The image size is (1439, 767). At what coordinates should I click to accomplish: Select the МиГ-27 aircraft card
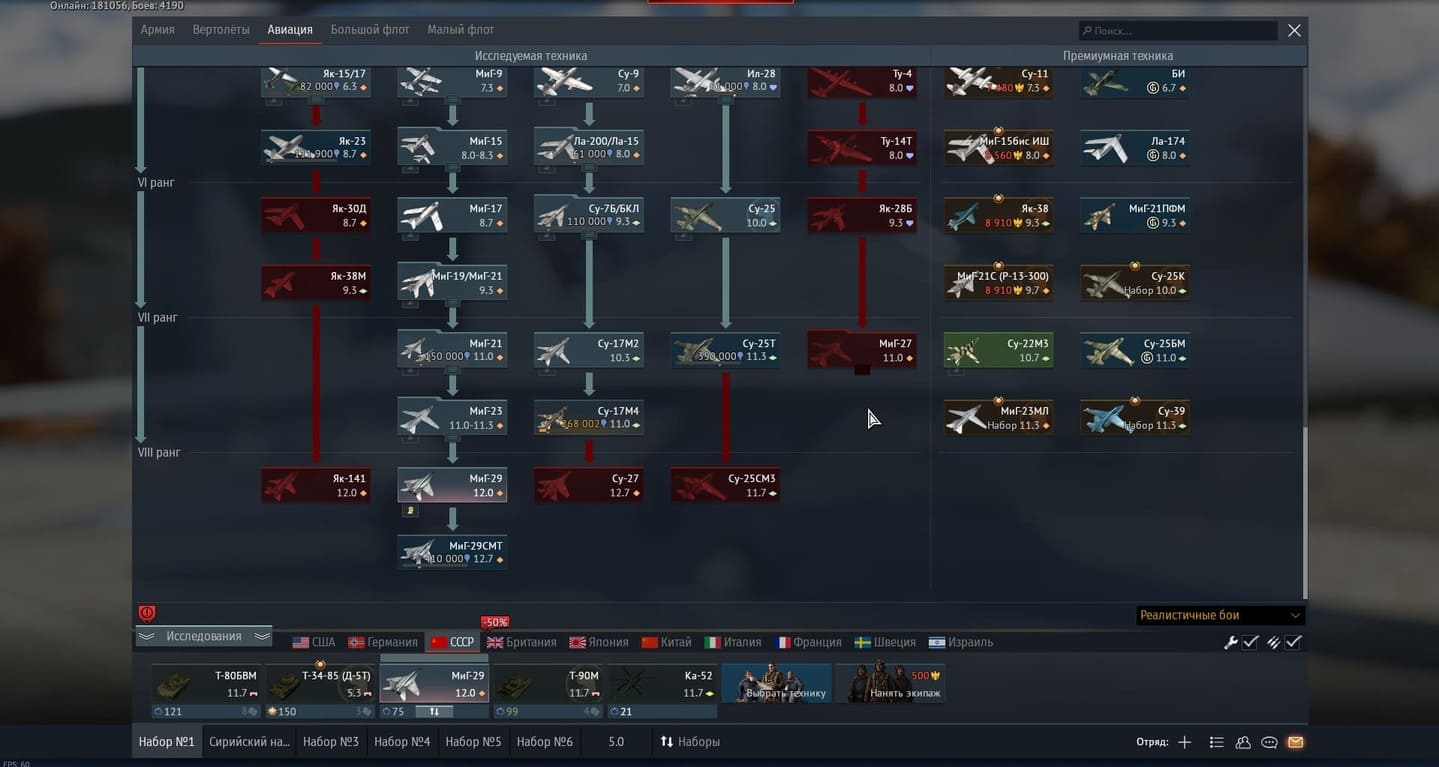[862, 350]
